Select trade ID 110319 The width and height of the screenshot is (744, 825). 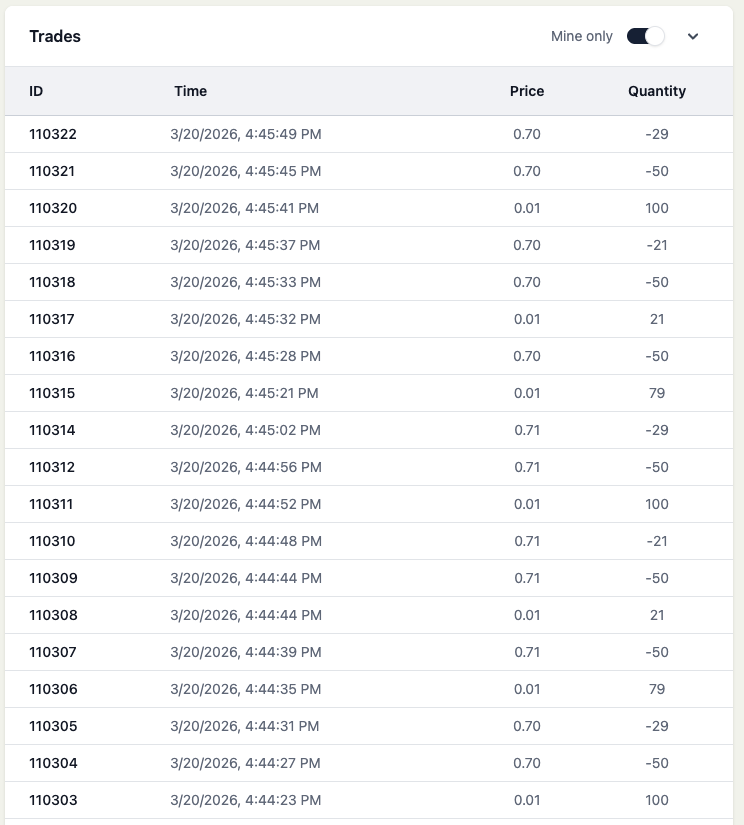pos(52,245)
